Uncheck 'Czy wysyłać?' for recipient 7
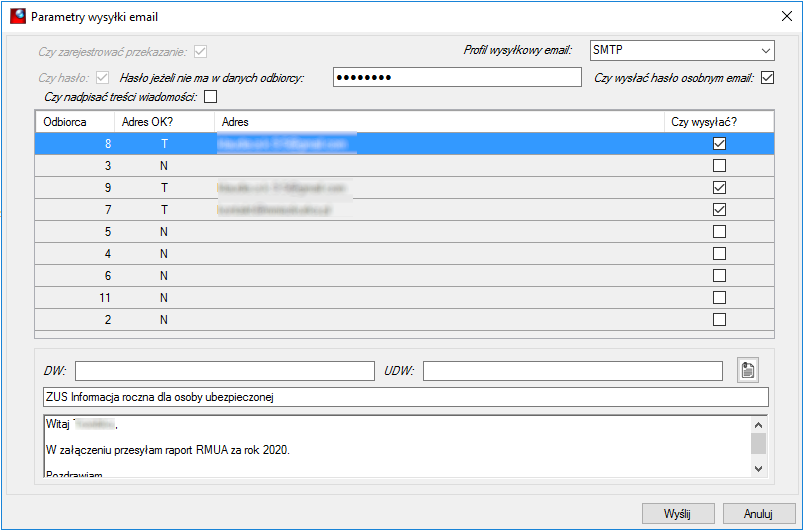 (x=719, y=210)
